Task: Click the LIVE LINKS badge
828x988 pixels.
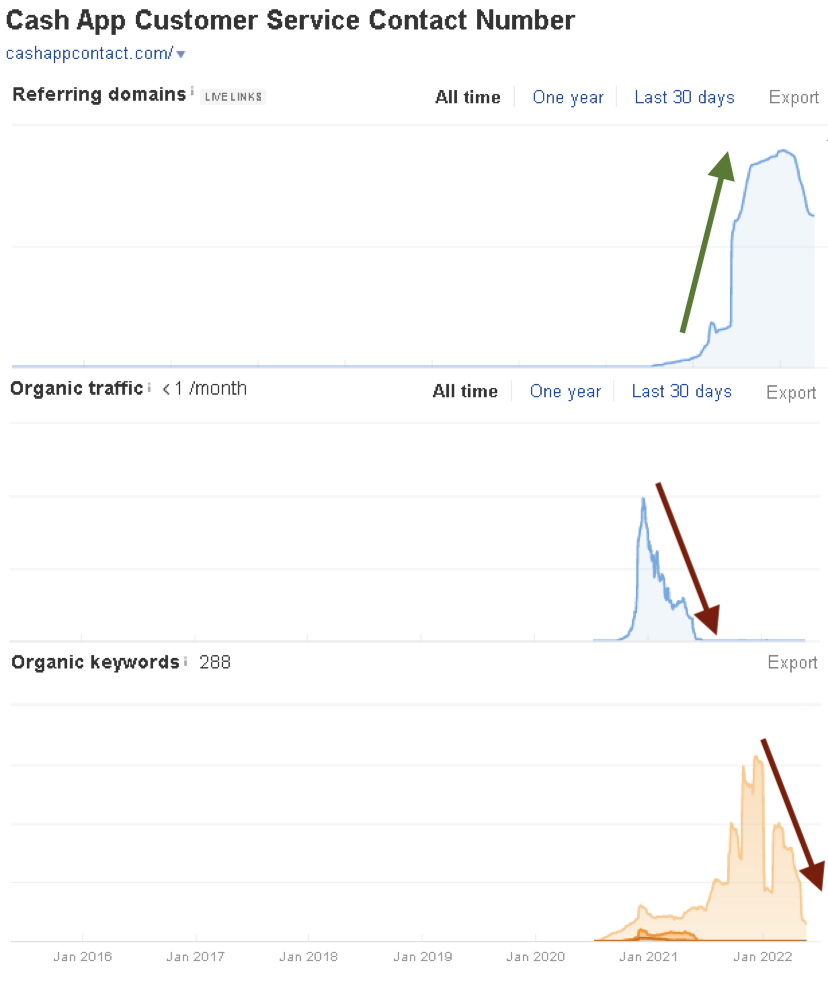Action: tap(233, 96)
